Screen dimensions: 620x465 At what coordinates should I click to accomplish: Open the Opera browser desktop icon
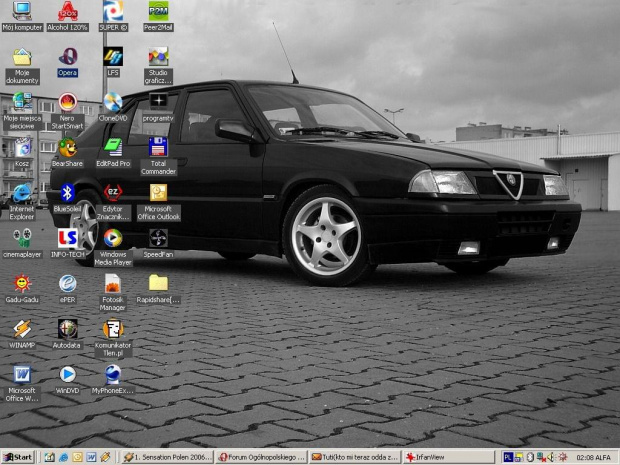click(67, 58)
